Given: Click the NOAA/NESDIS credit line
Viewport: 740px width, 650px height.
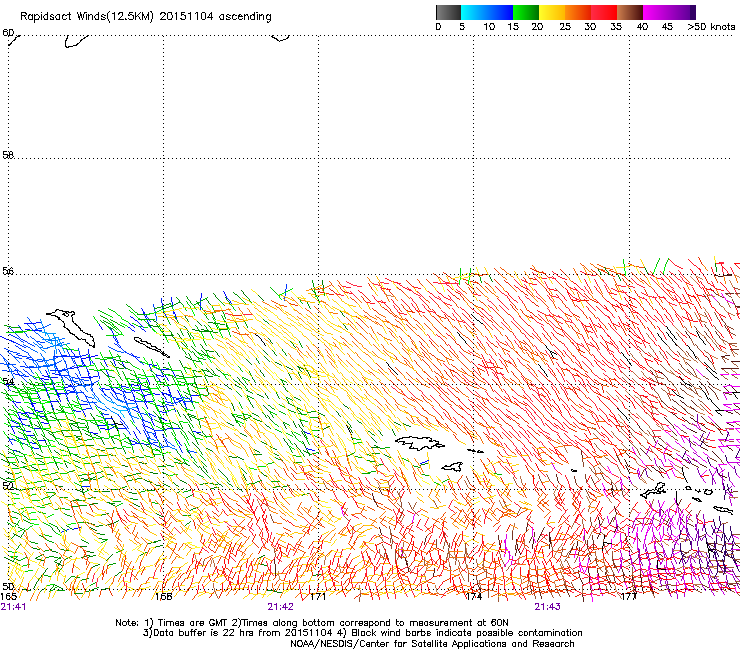Looking at the screenshot, I should [432, 644].
